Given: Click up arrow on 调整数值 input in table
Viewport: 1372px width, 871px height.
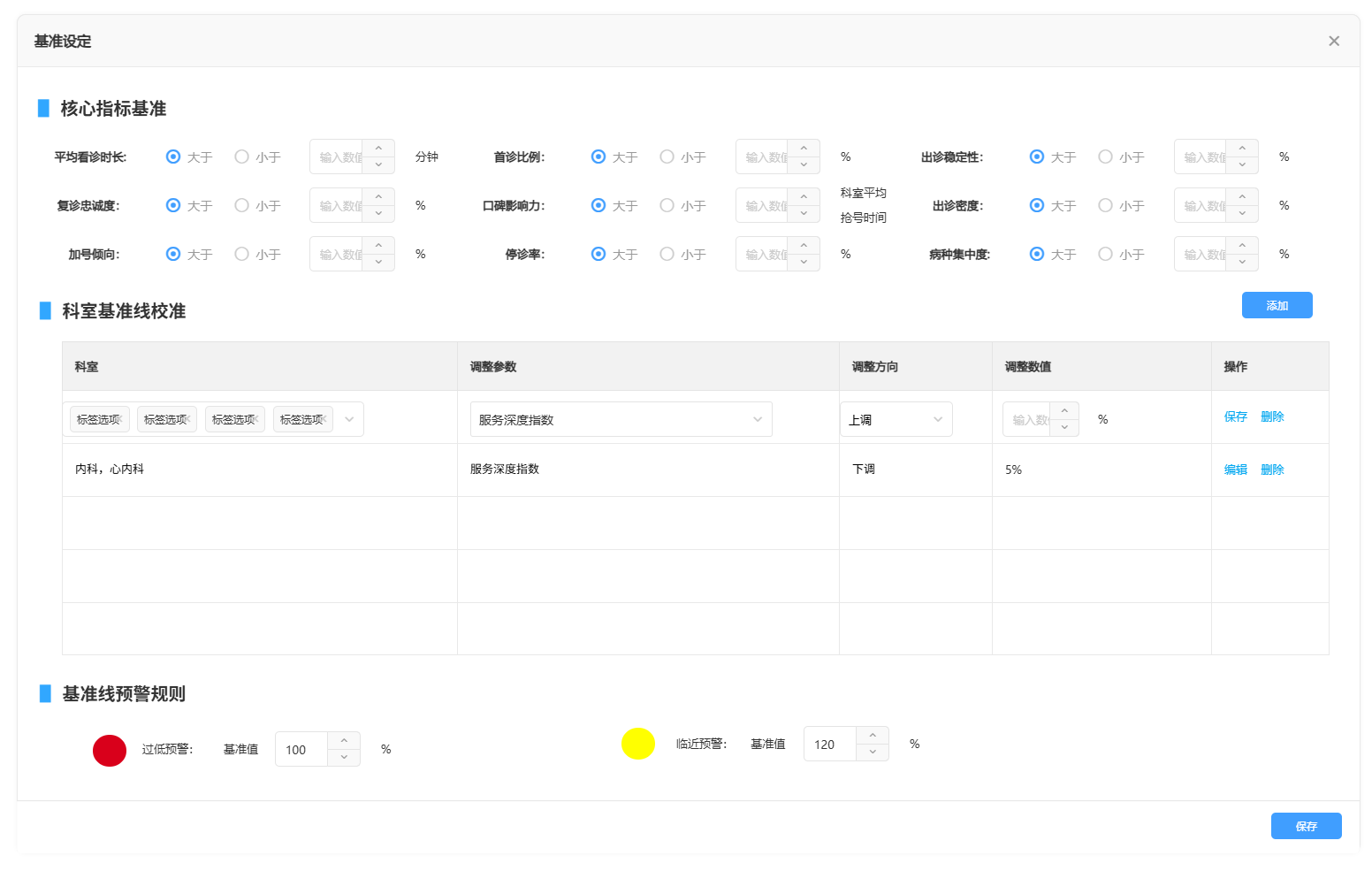Looking at the screenshot, I should 1064,411.
